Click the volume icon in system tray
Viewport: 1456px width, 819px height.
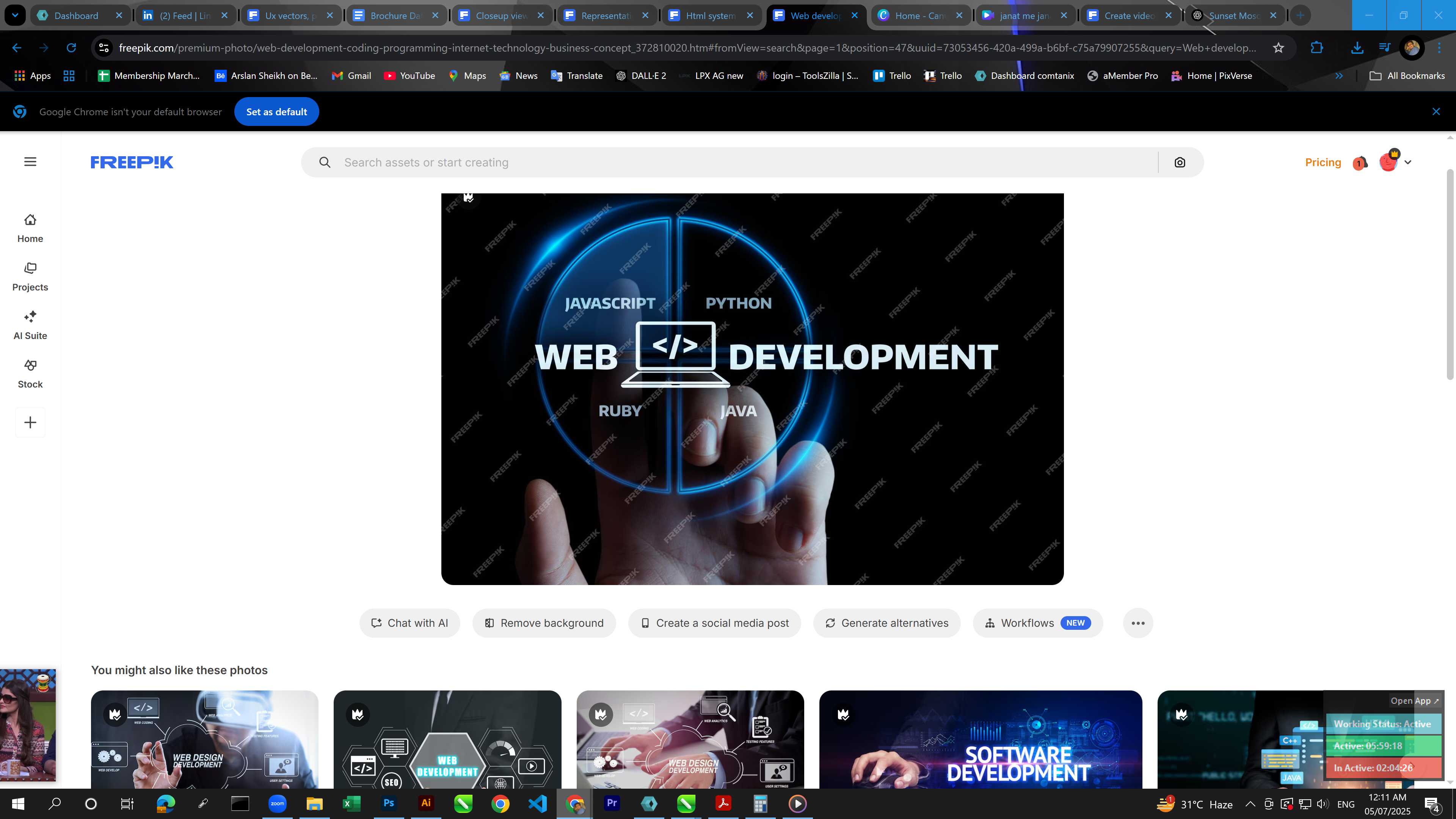click(x=1322, y=804)
